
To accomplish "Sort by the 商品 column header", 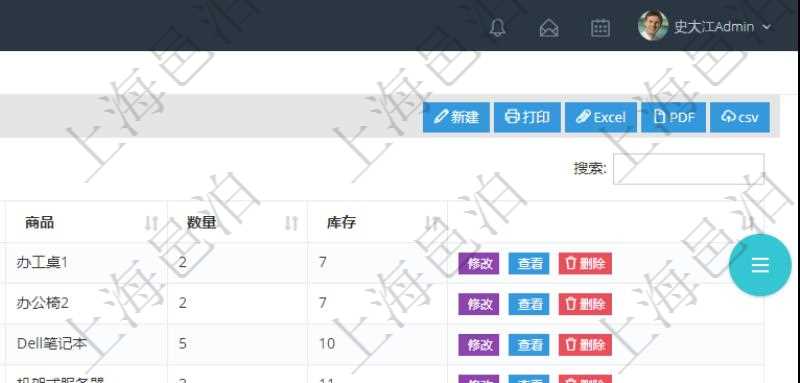I will pos(86,222).
